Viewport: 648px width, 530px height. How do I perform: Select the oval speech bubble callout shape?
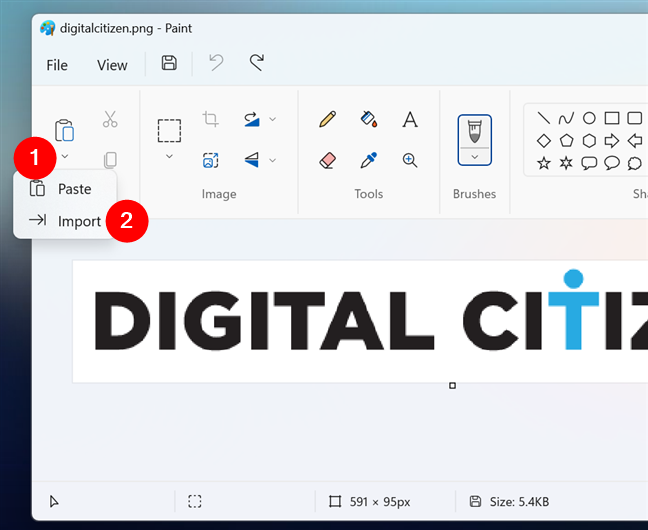(x=612, y=163)
